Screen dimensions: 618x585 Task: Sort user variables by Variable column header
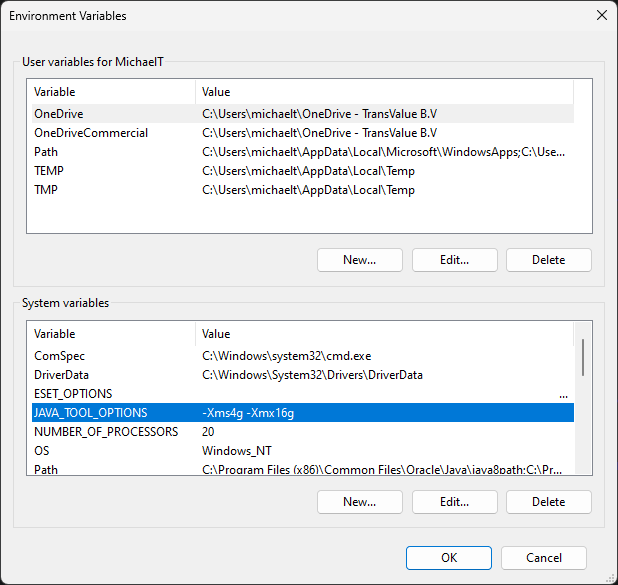pos(110,92)
